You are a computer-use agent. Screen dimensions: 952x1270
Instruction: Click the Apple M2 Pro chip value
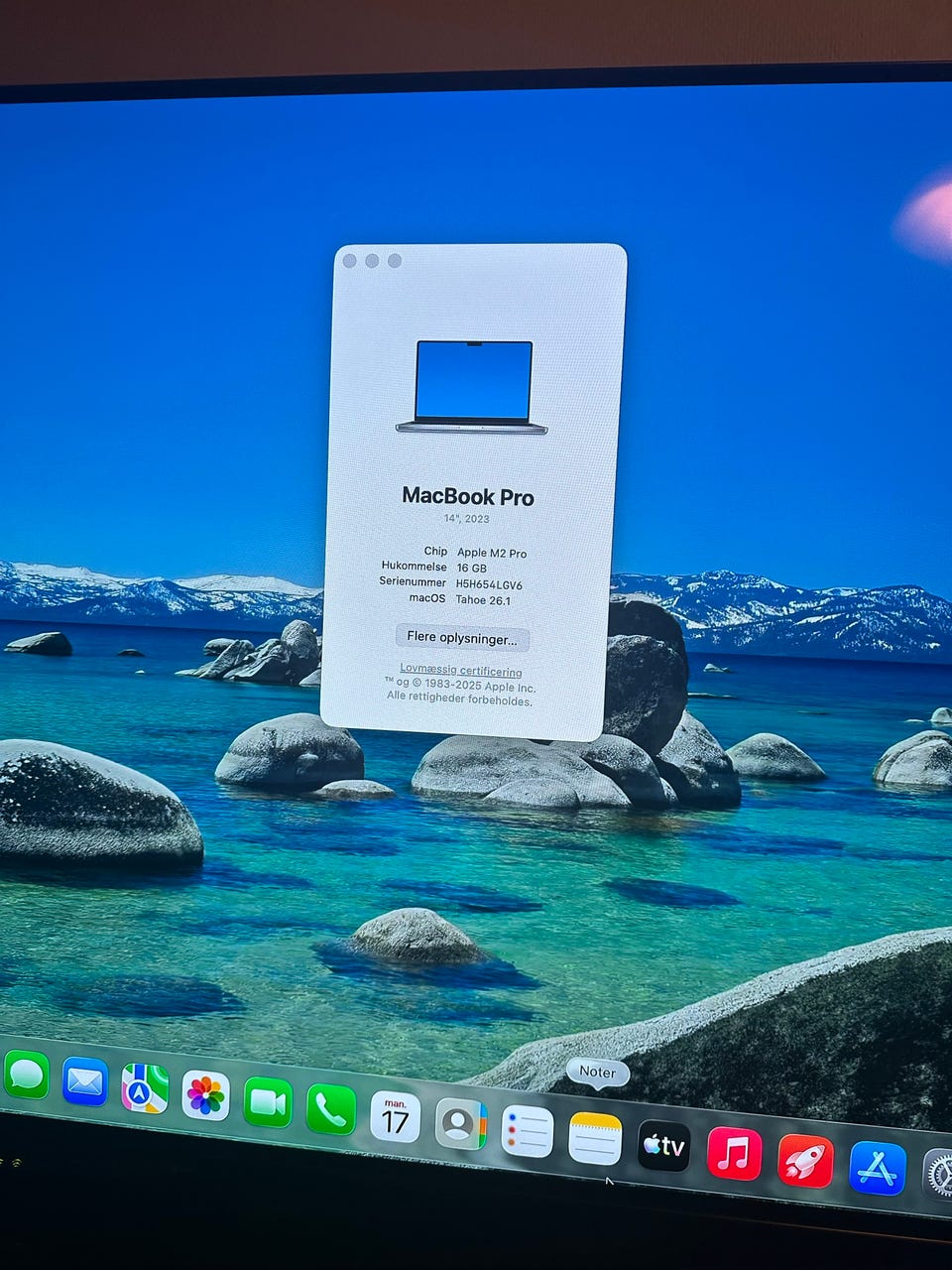click(x=492, y=553)
